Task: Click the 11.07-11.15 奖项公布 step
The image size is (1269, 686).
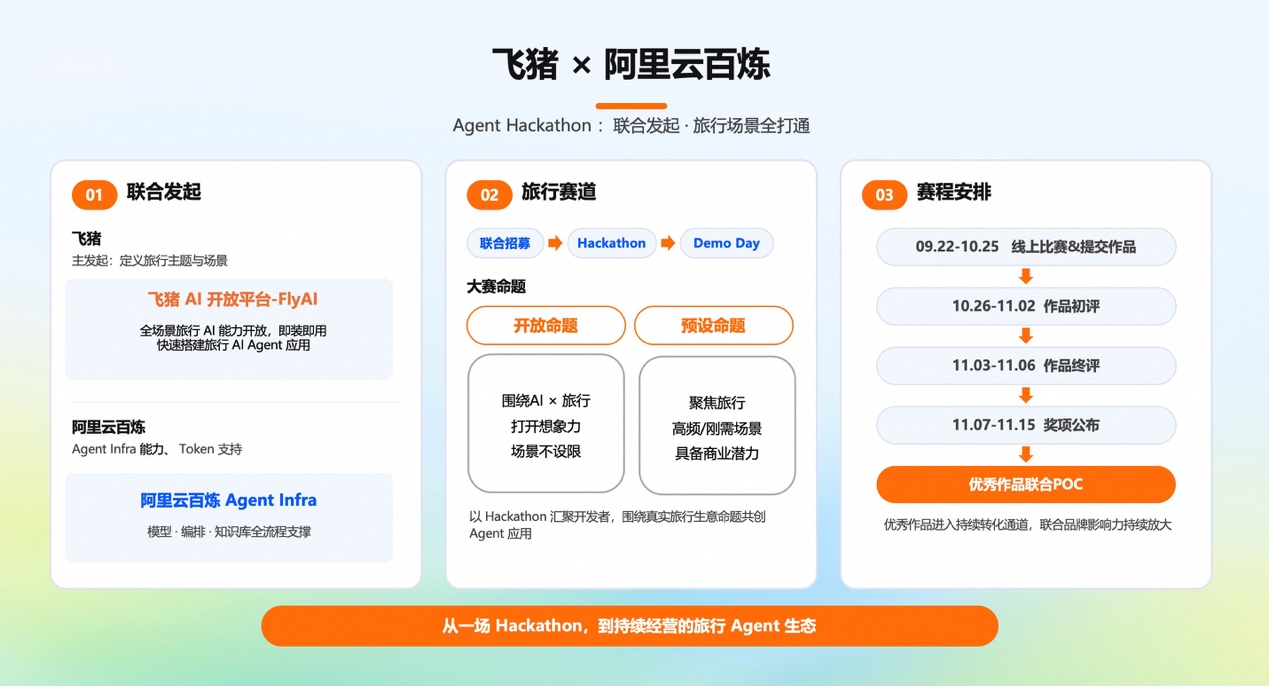Action: 1026,425
